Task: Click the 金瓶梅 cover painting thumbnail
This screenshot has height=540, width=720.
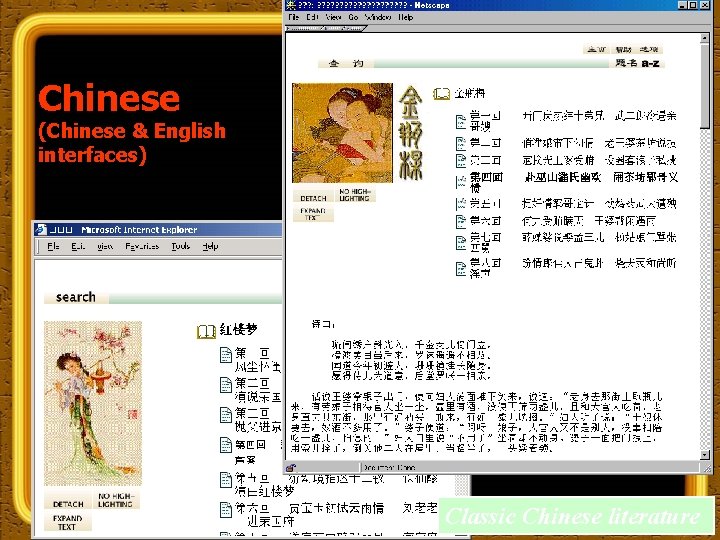Action: [x=343, y=133]
